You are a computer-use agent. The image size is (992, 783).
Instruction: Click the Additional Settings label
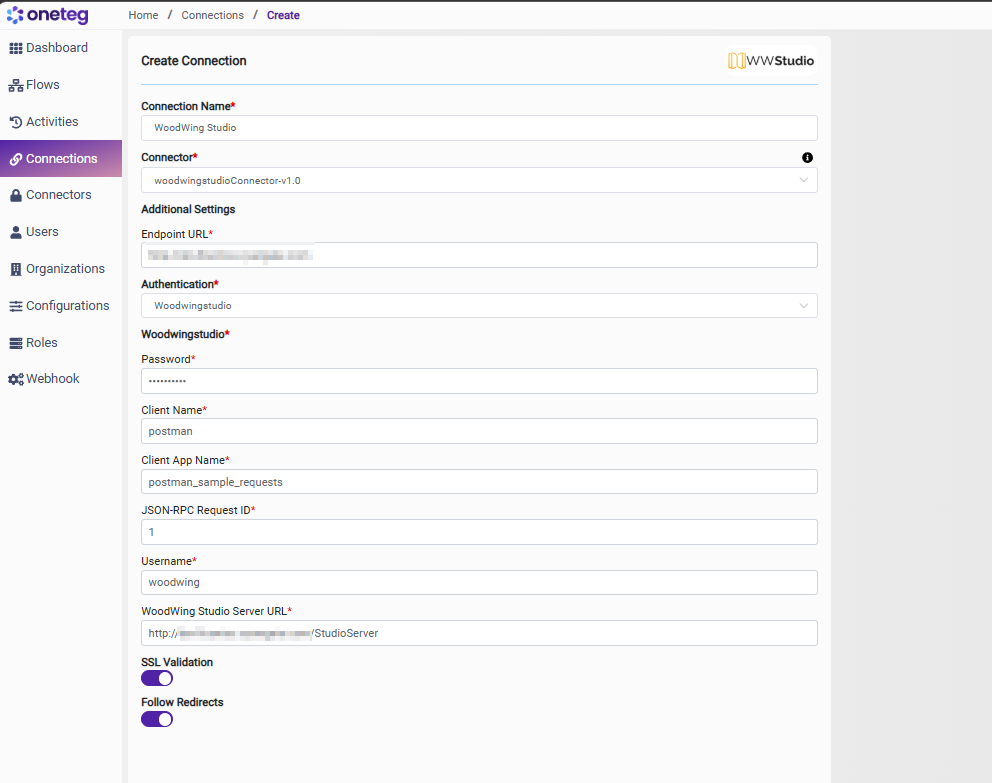(x=188, y=209)
